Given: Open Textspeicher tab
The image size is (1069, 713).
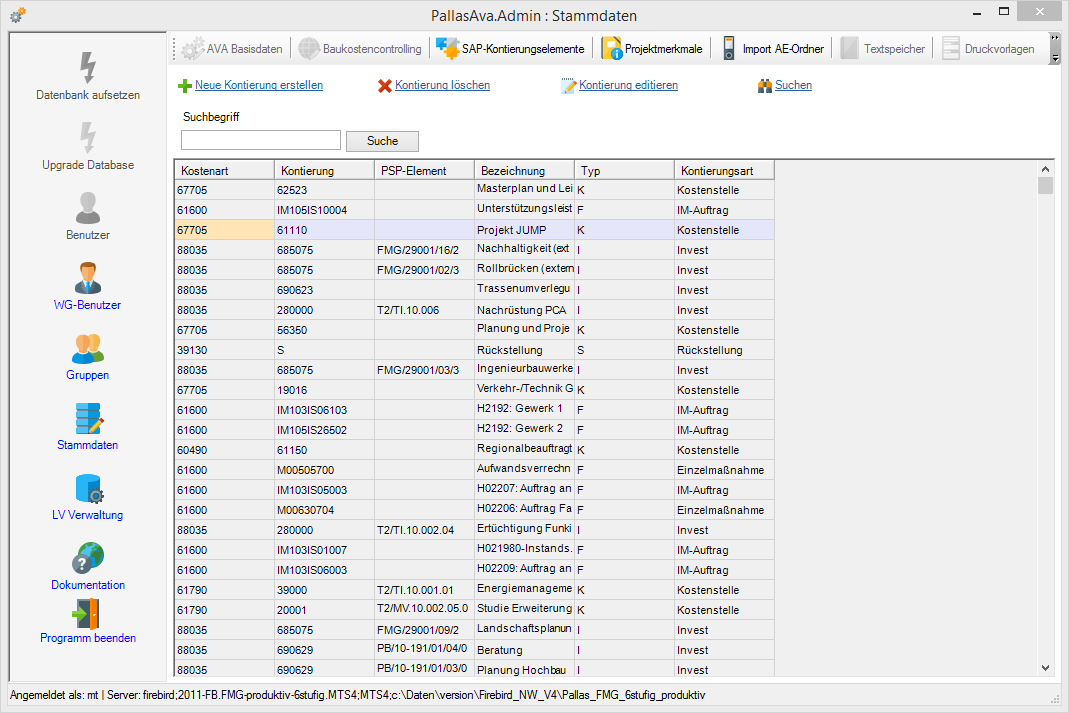Looking at the screenshot, I should pyautogui.click(x=894, y=49).
